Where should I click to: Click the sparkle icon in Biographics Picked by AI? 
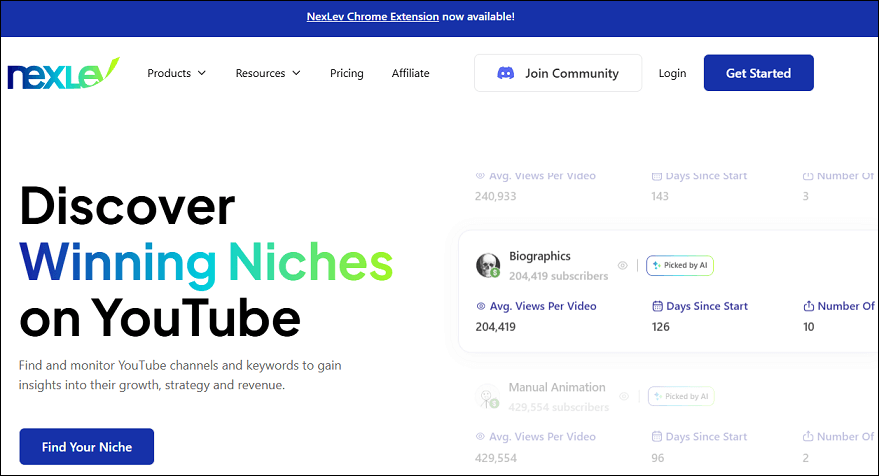(657, 266)
